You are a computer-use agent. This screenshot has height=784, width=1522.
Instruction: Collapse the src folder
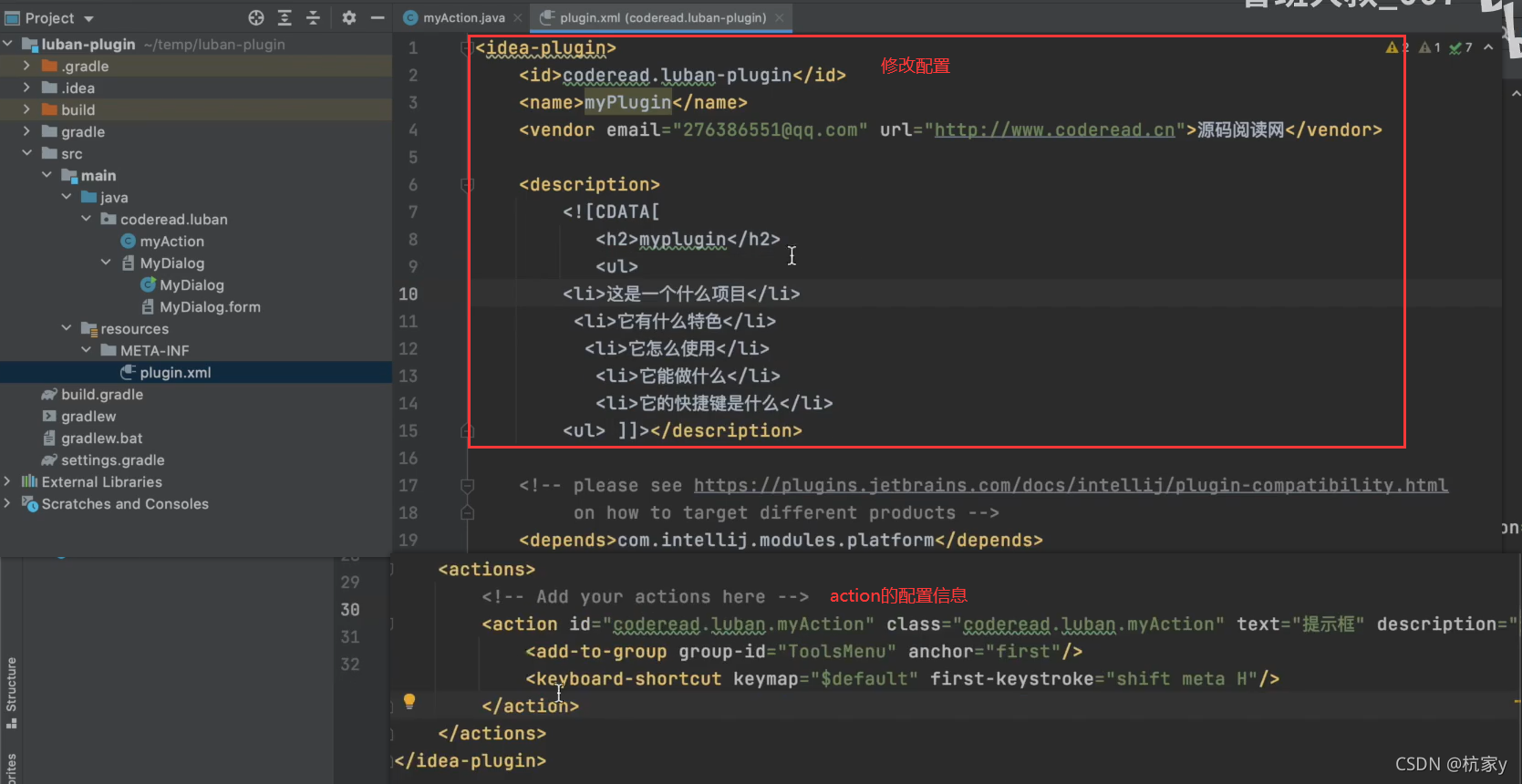[26, 153]
